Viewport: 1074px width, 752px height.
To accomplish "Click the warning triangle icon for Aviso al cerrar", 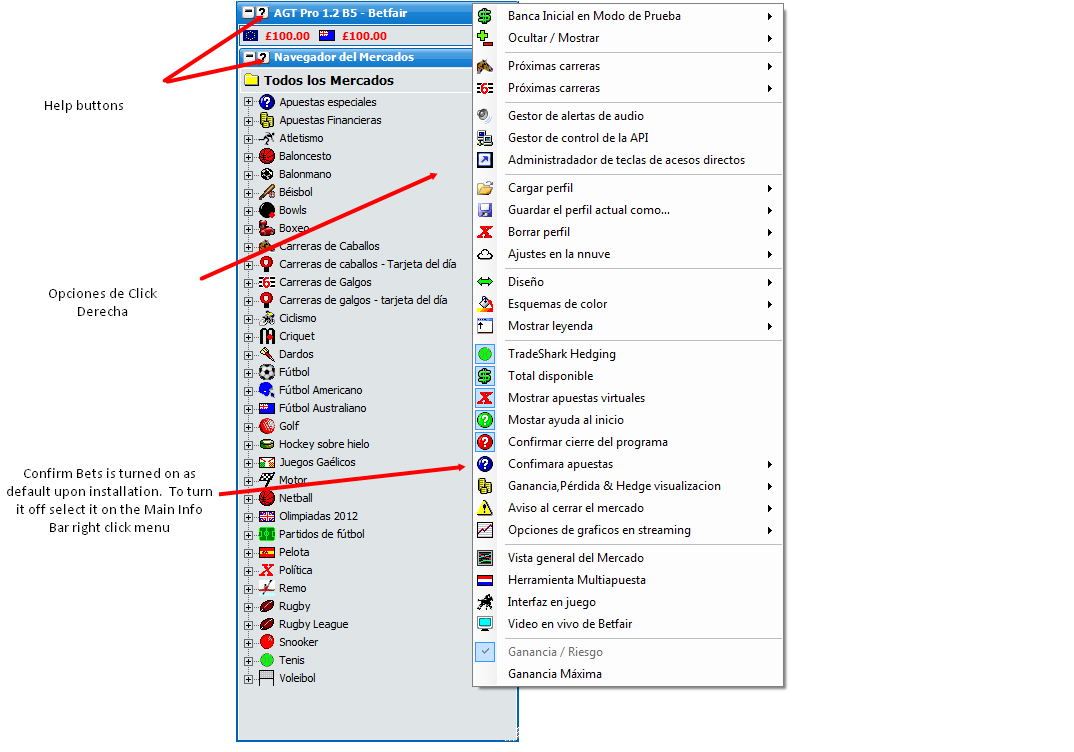I will pyautogui.click(x=485, y=508).
